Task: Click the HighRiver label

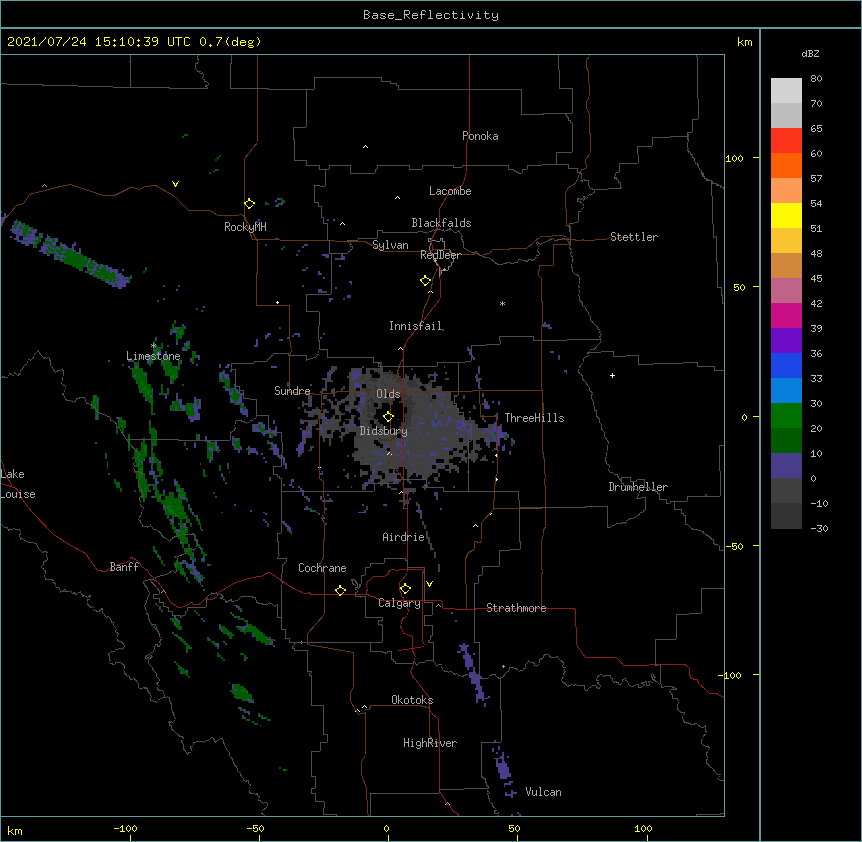Action: (430, 743)
